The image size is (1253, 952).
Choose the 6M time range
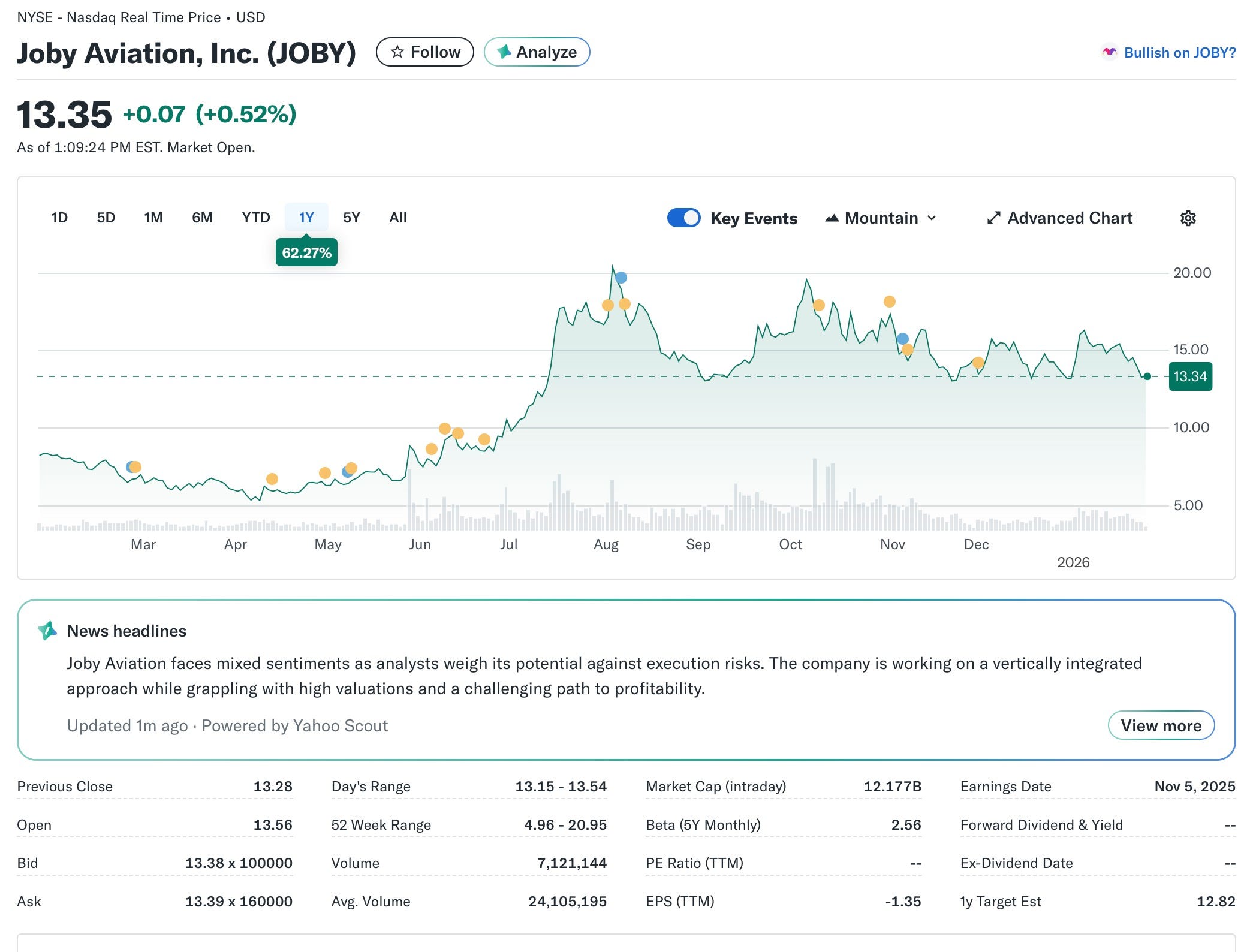(x=202, y=218)
